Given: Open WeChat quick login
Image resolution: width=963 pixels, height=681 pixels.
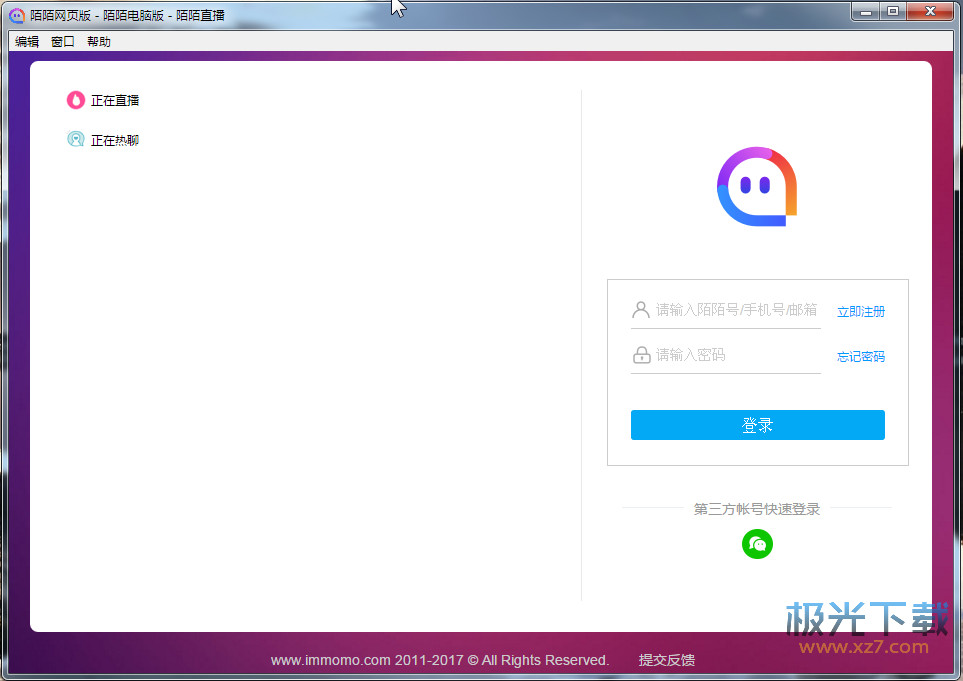Looking at the screenshot, I should pyautogui.click(x=757, y=544).
